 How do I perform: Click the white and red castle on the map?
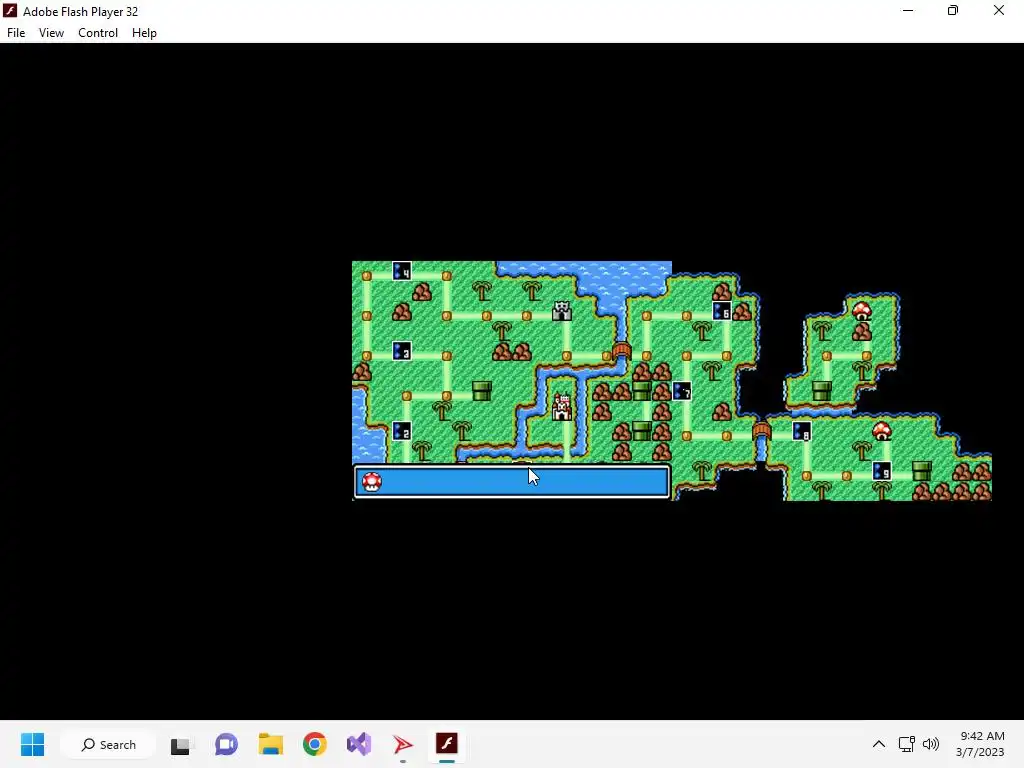[x=562, y=408]
